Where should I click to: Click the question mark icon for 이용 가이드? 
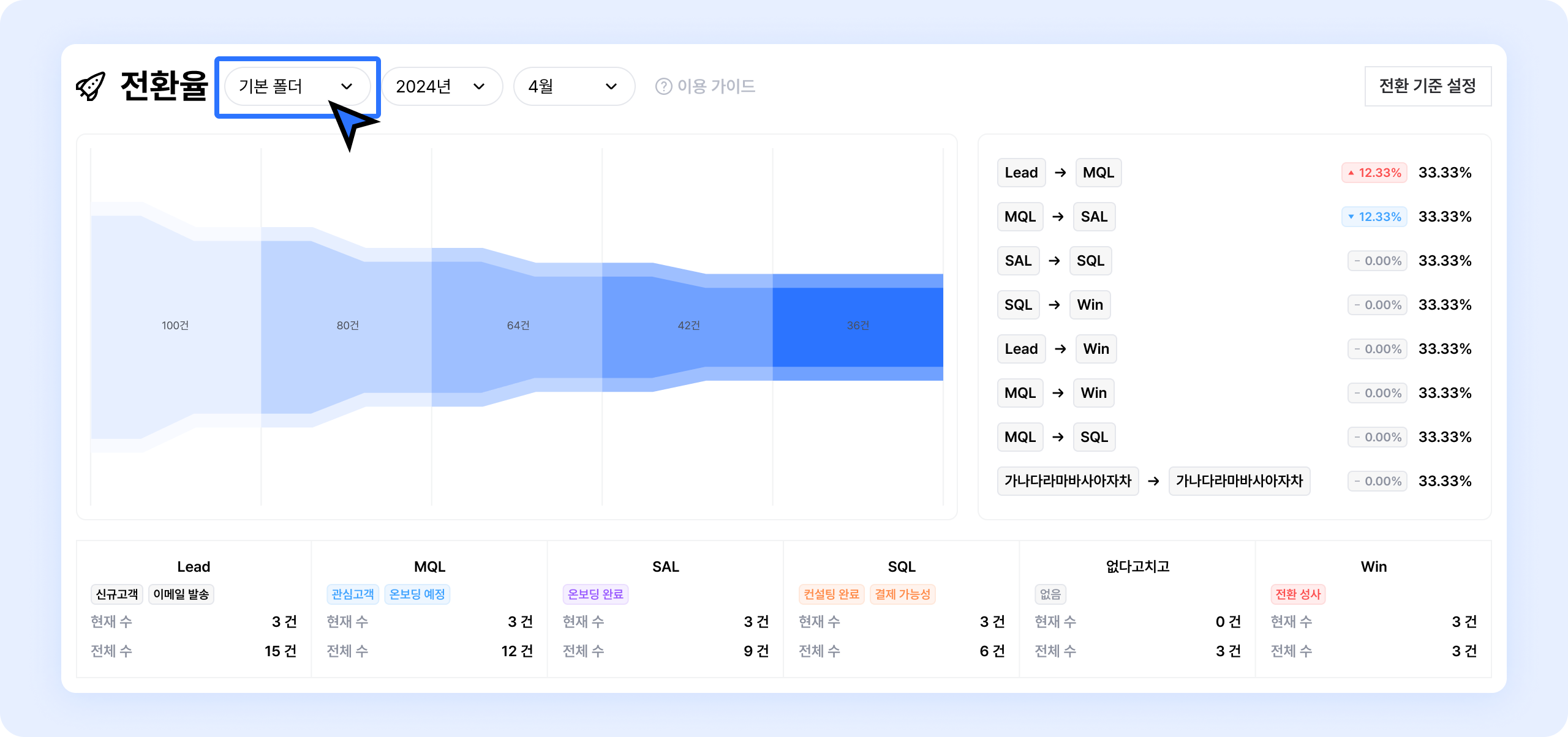[663, 86]
